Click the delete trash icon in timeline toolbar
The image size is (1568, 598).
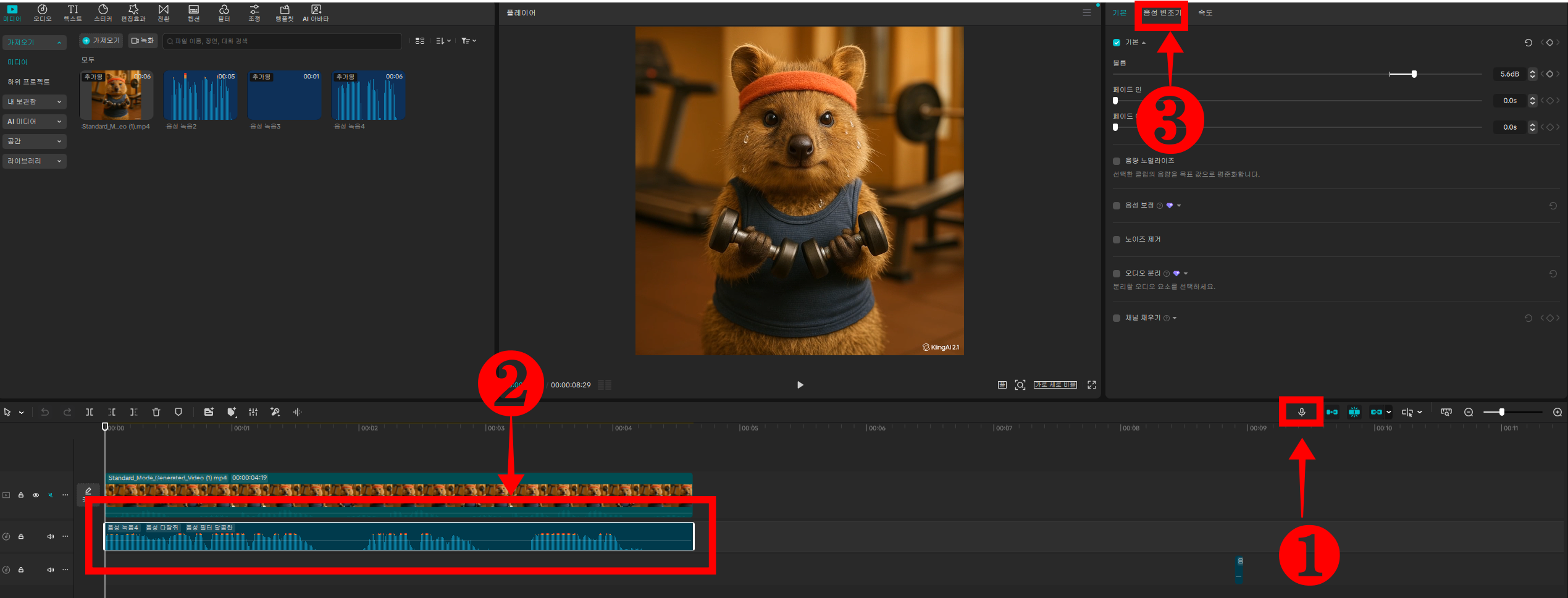coord(156,412)
